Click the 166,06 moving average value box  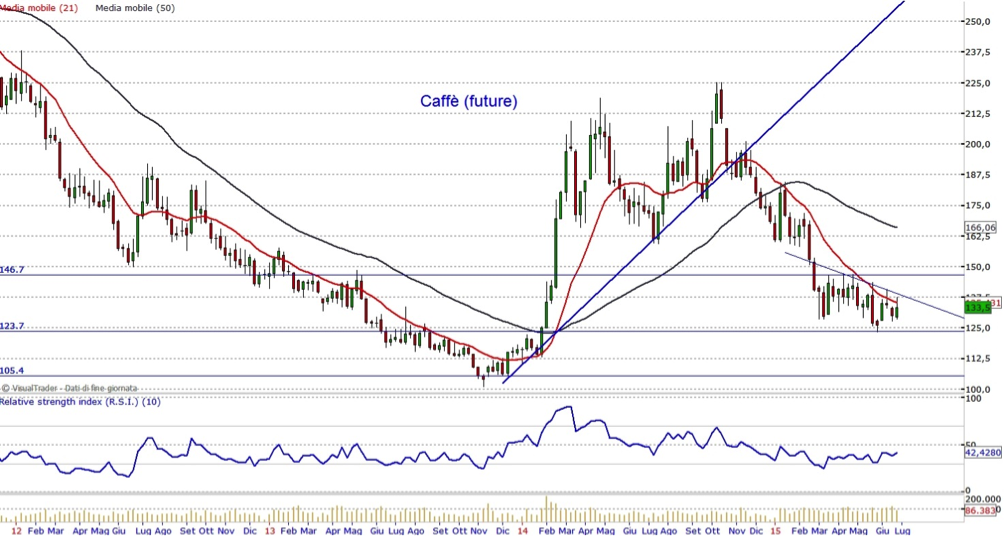coord(980,227)
